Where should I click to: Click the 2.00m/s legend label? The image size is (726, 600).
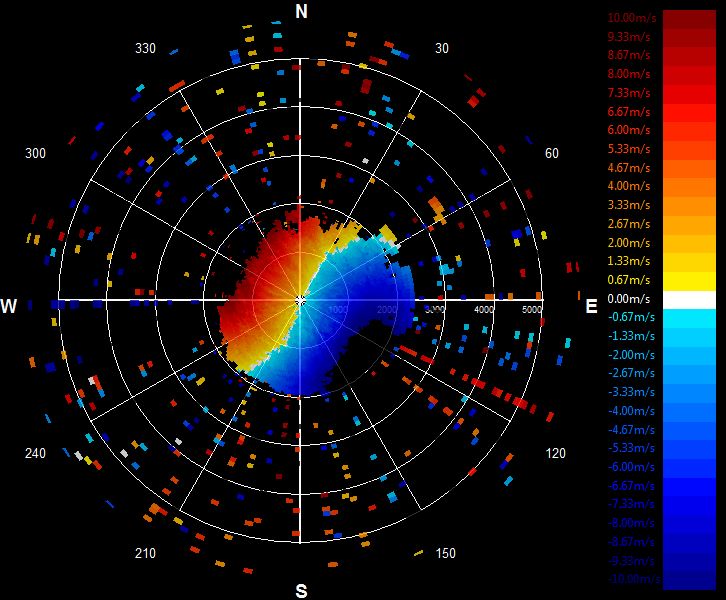[629, 243]
